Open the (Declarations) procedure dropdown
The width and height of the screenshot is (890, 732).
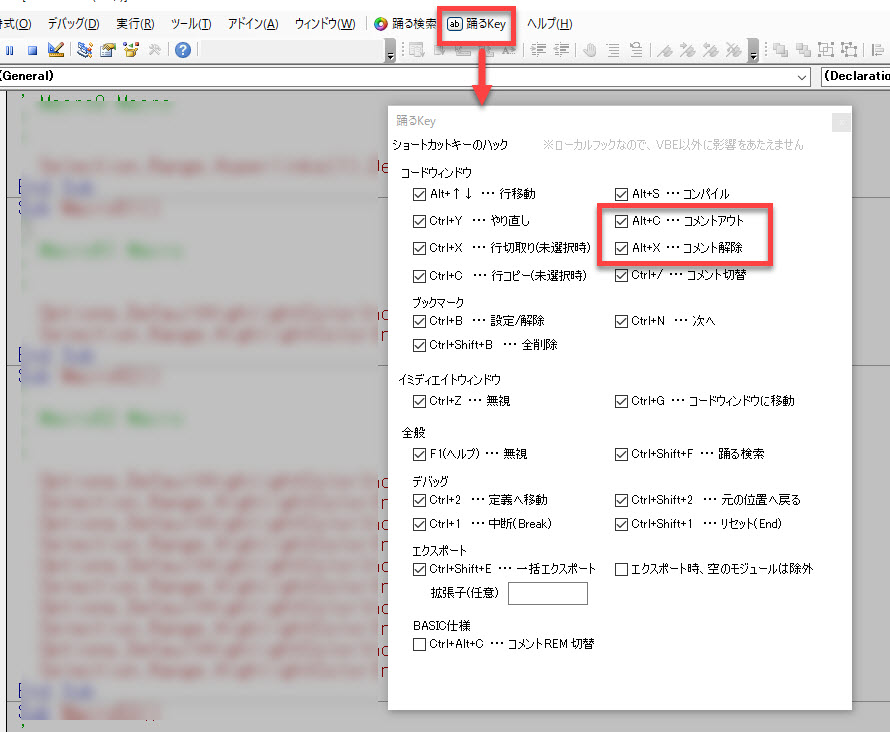click(x=855, y=76)
